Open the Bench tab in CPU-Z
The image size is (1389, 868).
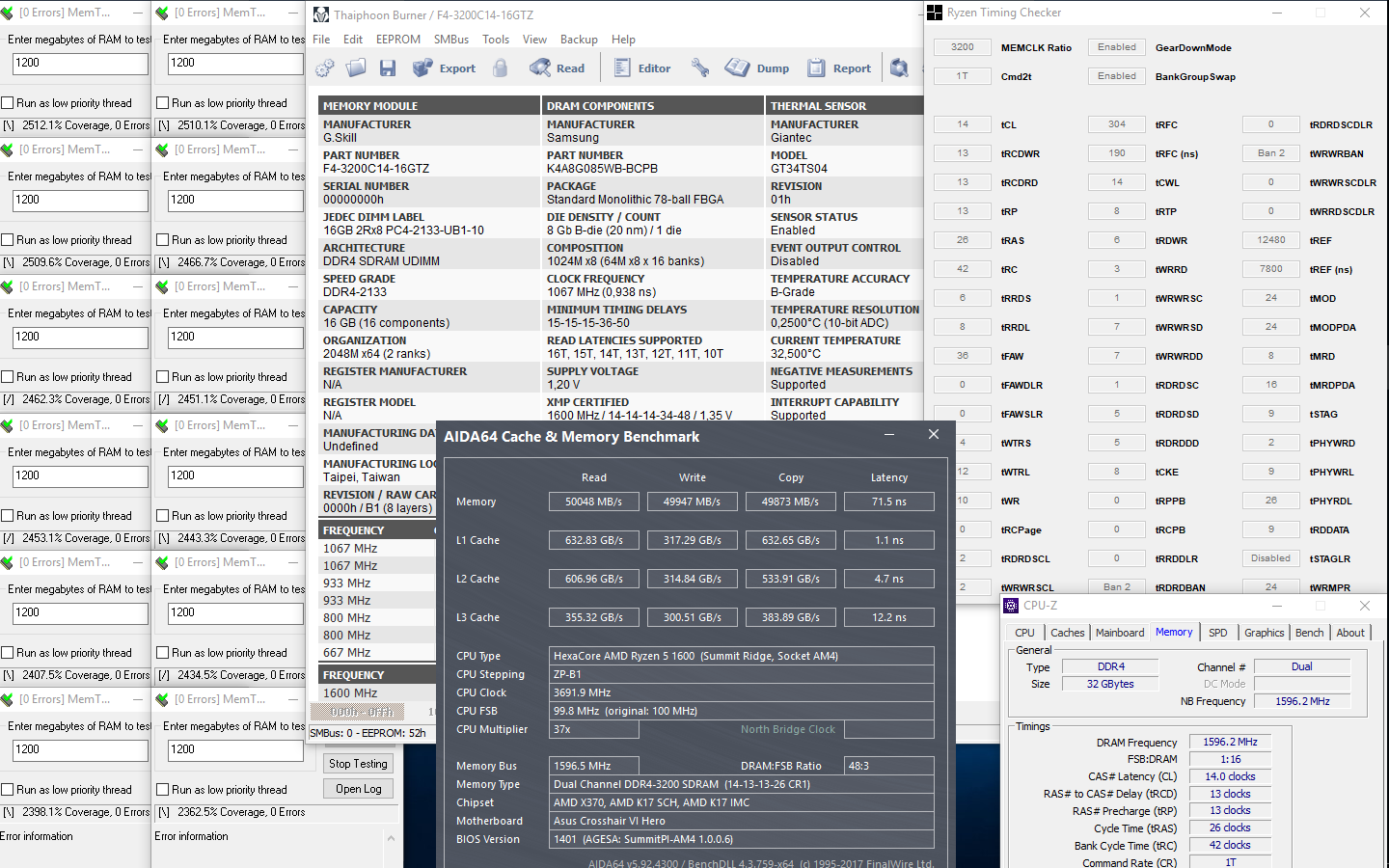[1309, 633]
